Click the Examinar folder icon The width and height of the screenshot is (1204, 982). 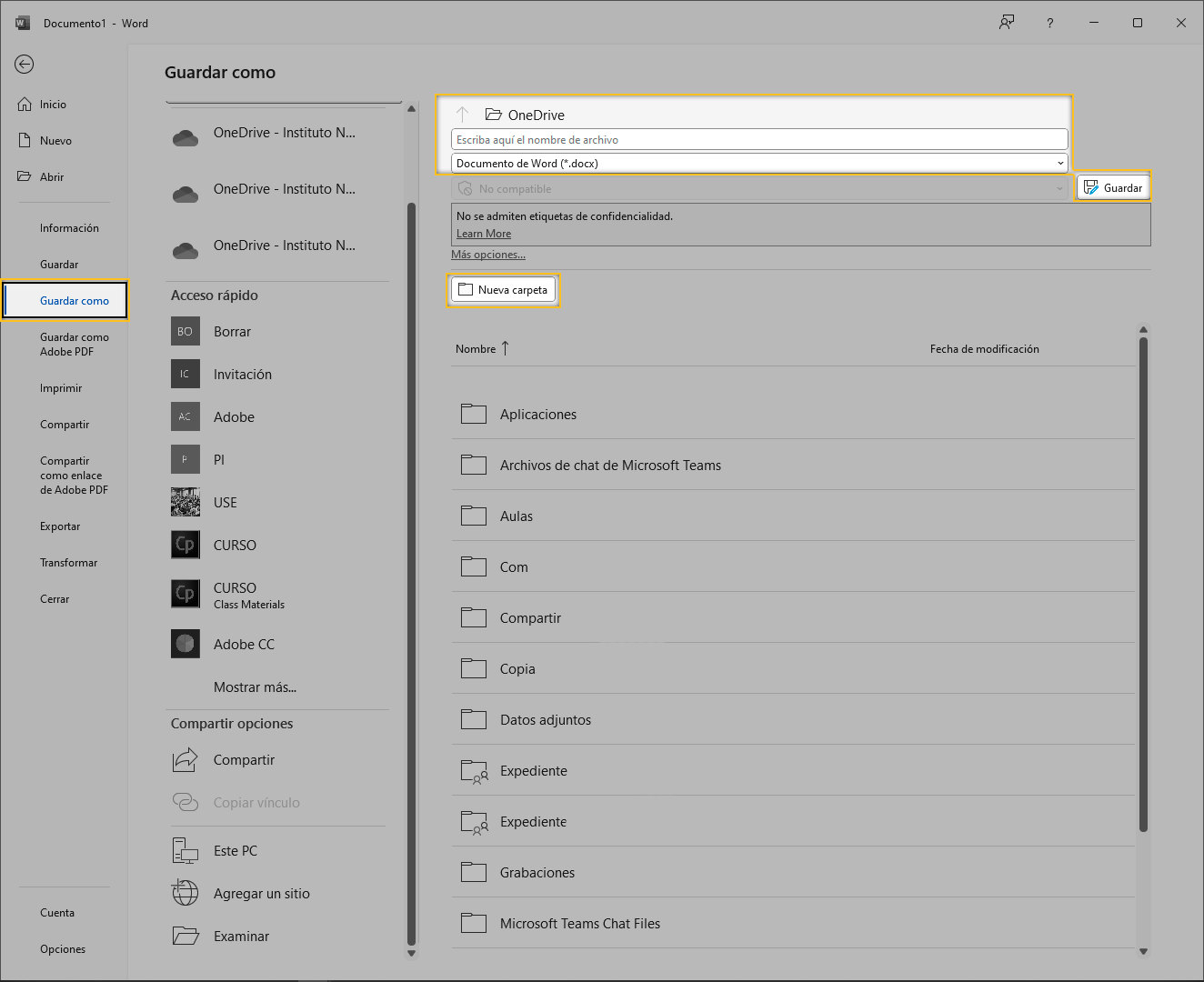186,937
